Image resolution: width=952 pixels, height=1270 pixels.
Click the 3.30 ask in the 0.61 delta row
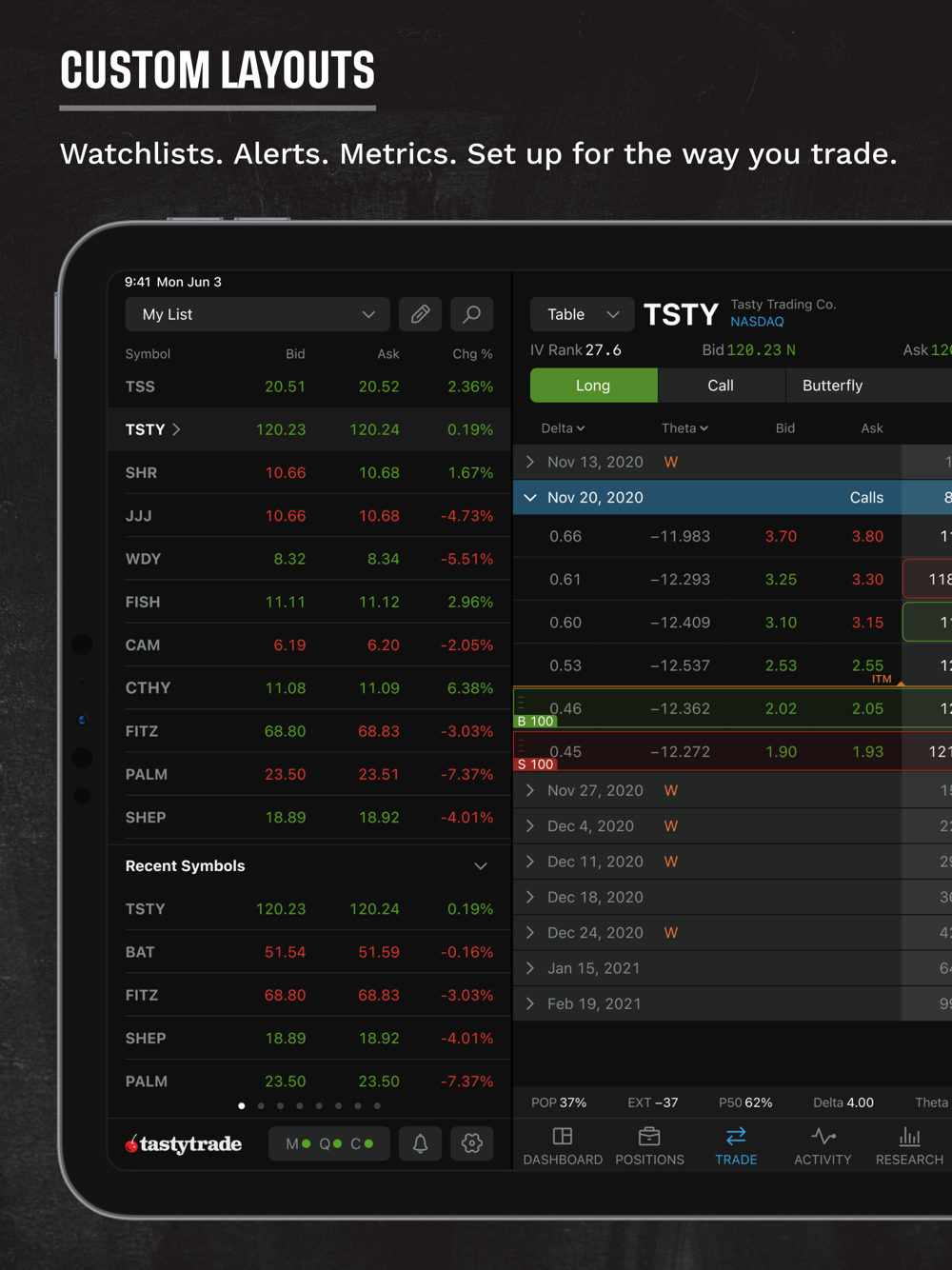(867, 579)
